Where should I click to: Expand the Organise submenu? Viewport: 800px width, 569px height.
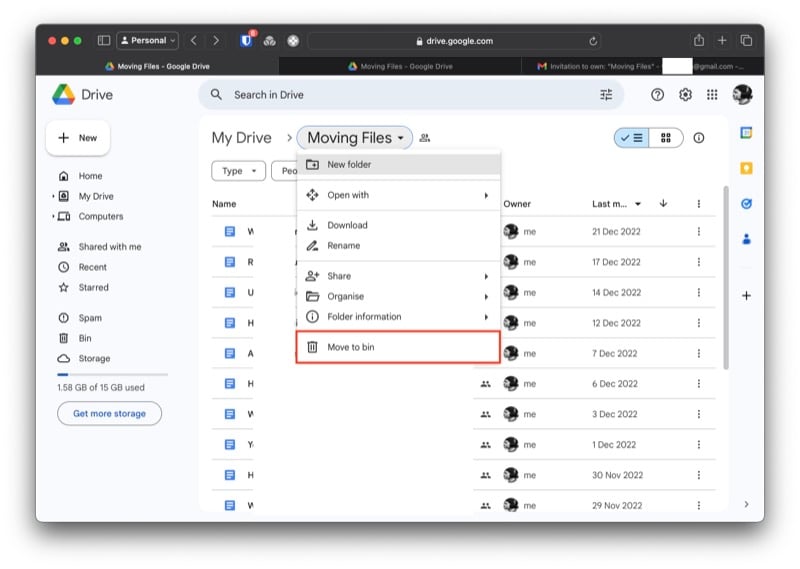(398, 296)
